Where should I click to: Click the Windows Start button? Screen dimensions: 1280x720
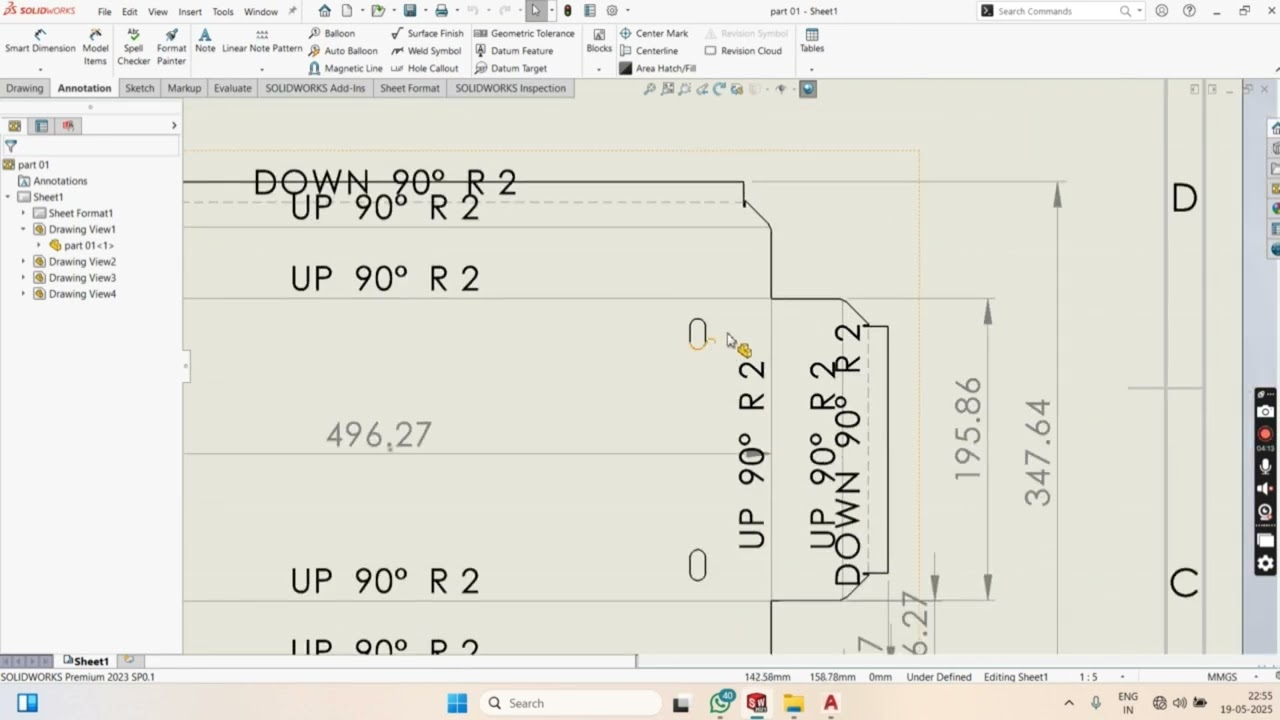457,703
